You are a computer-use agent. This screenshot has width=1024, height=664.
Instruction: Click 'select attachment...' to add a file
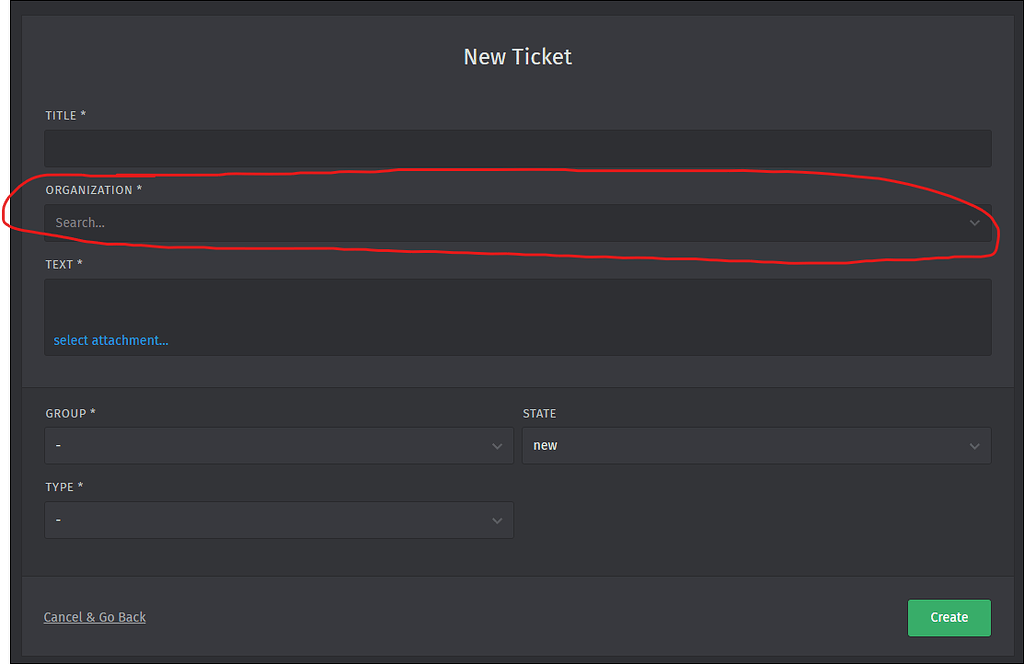tap(111, 340)
